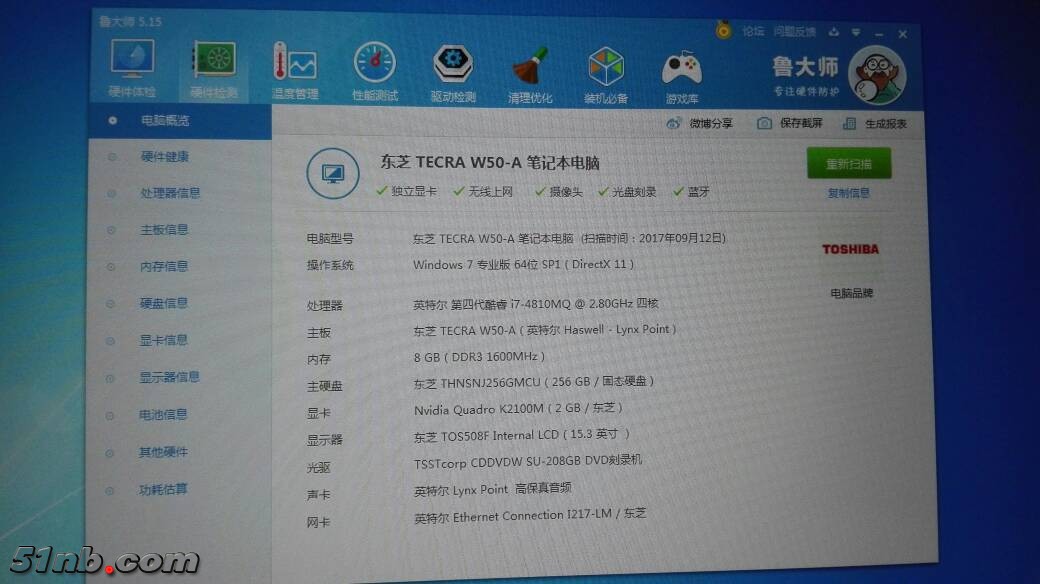Open the 清理优化 cleanup broom tool
Screen dimensions: 1040x584
[x=530, y=75]
